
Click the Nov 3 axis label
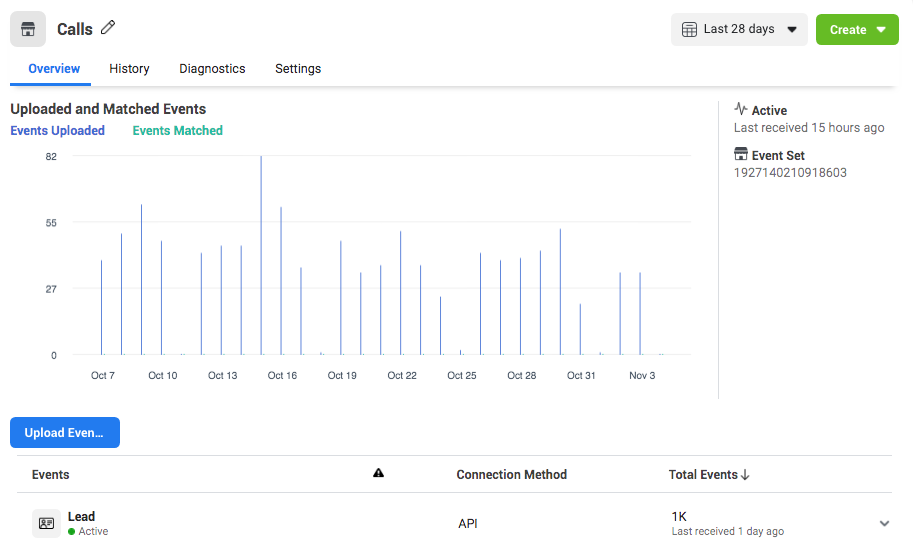[x=642, y=376]
